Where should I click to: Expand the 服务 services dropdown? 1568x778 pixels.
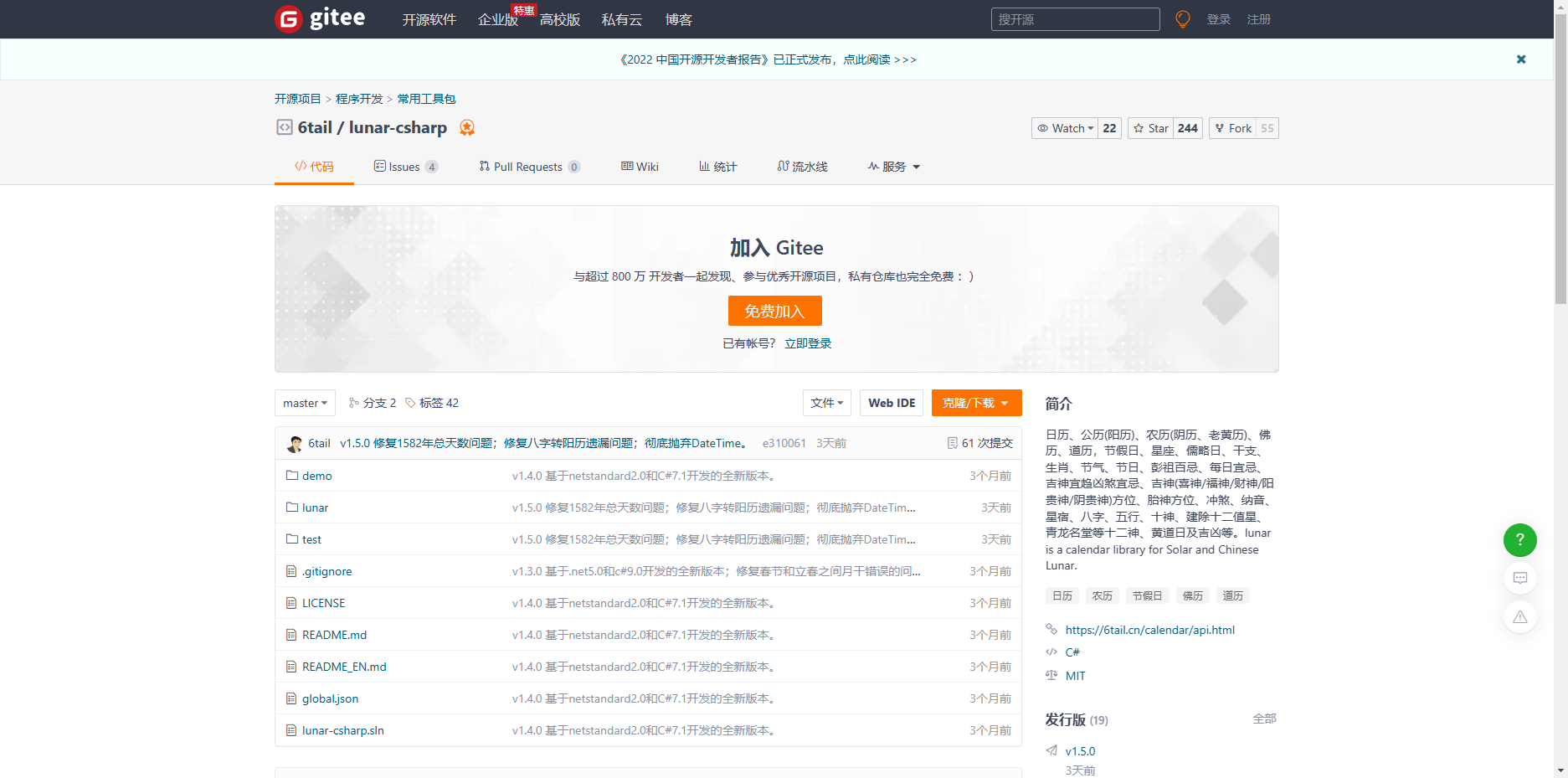[894, 167]
